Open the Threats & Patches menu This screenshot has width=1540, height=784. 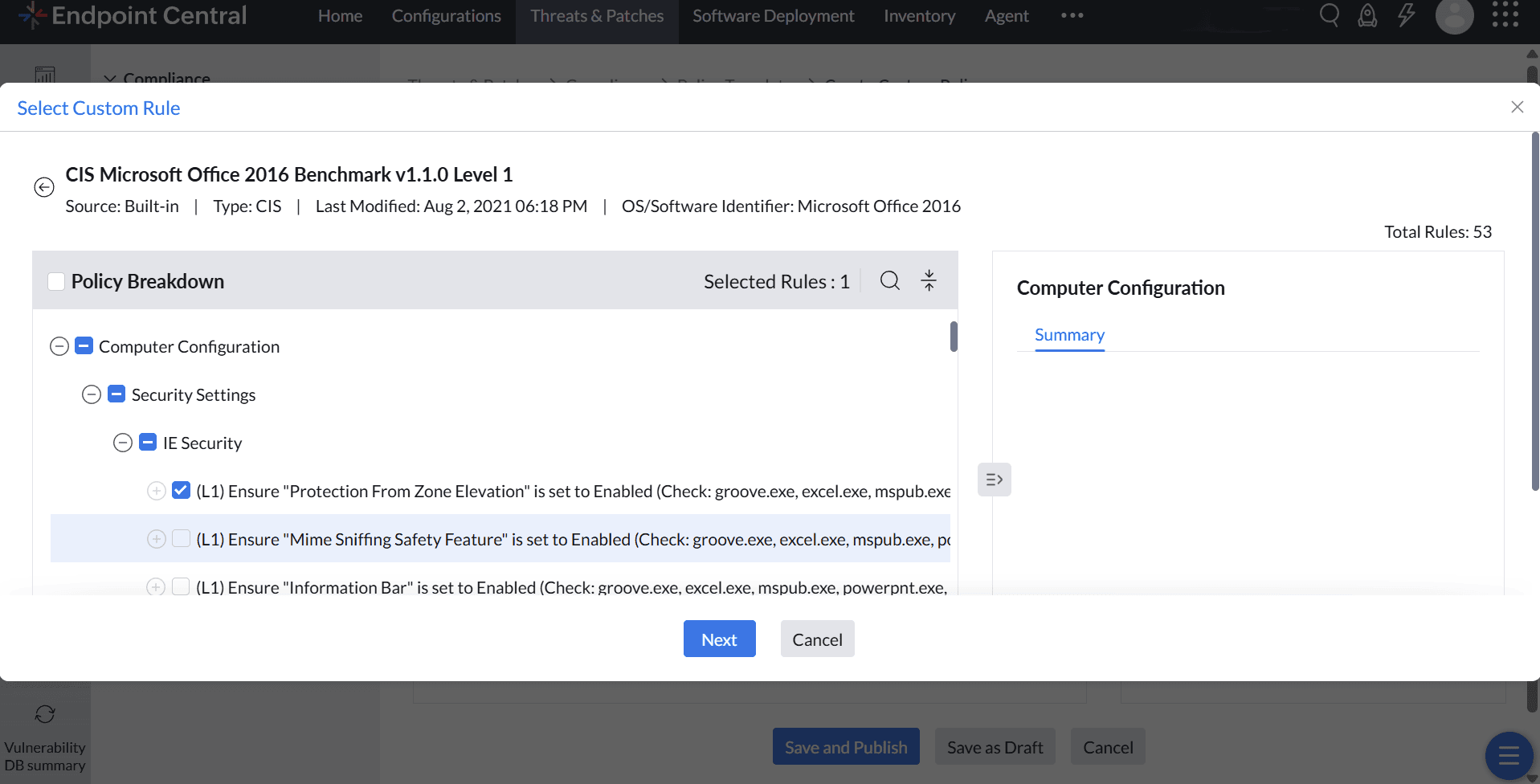(x=597, y=16)
